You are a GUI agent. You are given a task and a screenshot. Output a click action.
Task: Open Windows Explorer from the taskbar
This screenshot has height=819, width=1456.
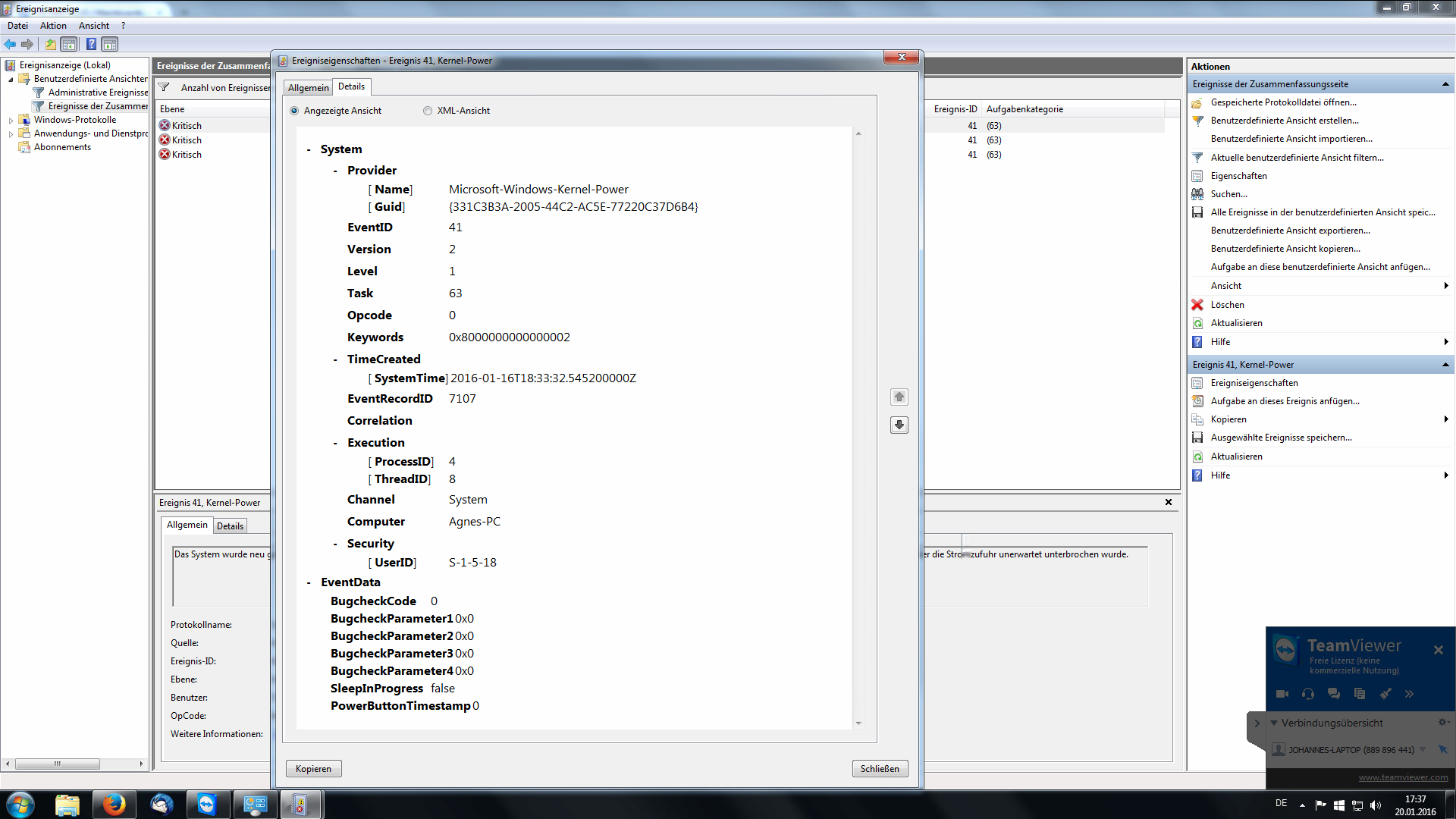pos(67,805)
